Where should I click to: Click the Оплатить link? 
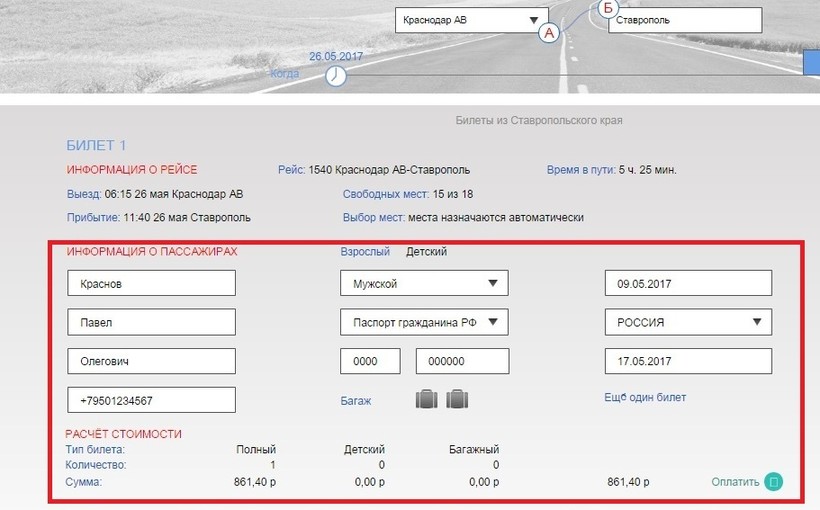coord(735,482)
